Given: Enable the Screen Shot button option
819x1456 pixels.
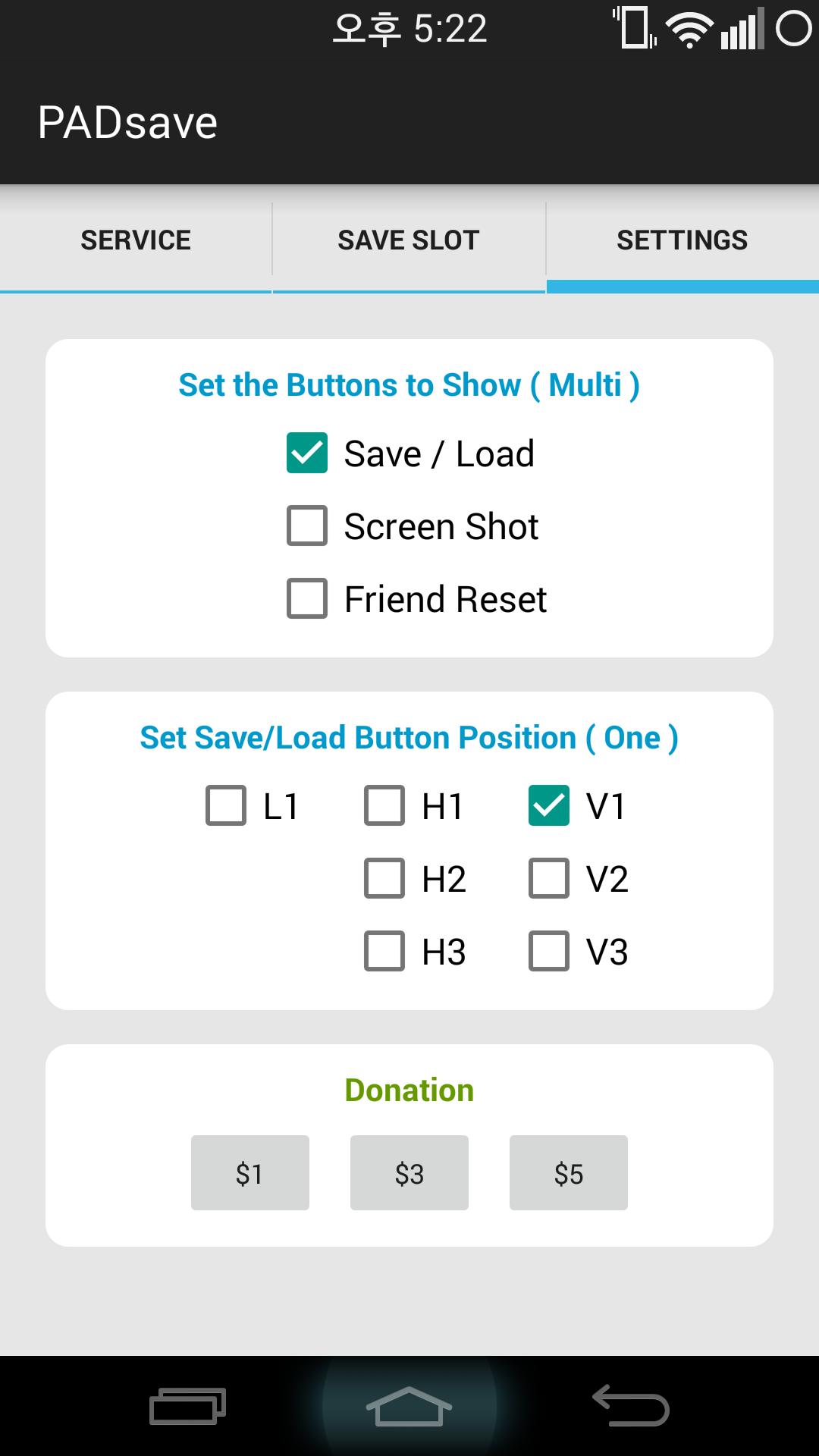Looking at the screenshot, I should coord(306,526).
